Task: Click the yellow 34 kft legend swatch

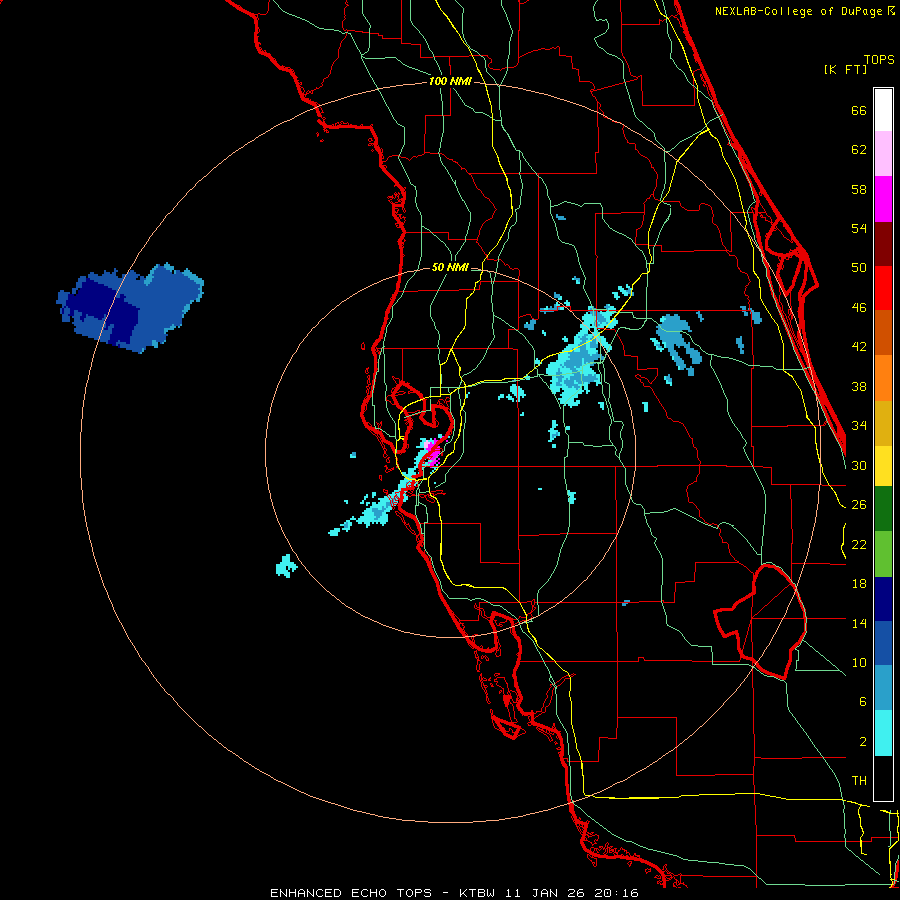Action: [883, 466]
